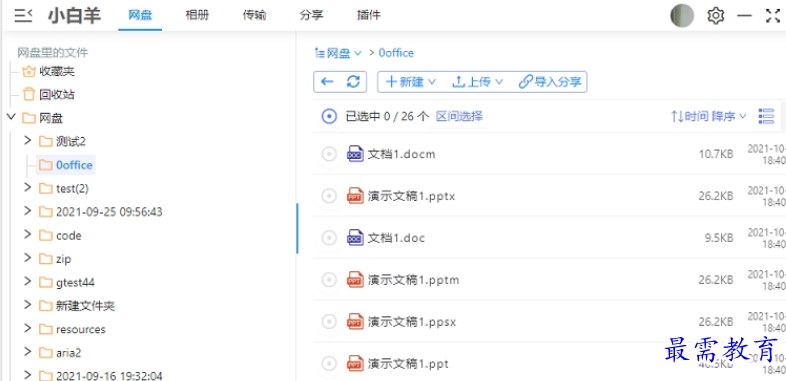Screen dimensions: 786x381
Task: Switch to the 相册 tab
Action: click(x=197, y=16)
